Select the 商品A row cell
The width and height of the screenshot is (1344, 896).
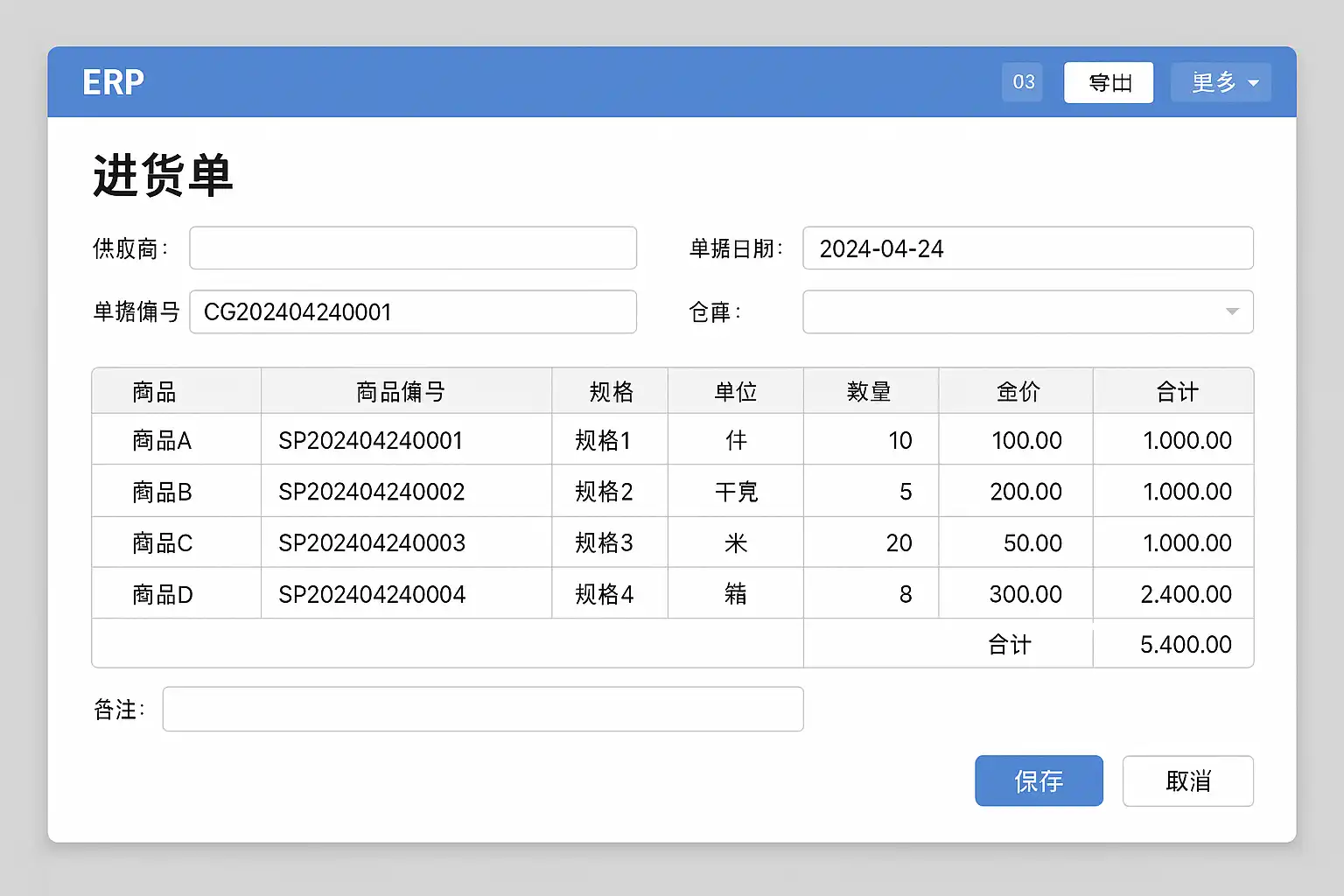click(x=162, y=440)
